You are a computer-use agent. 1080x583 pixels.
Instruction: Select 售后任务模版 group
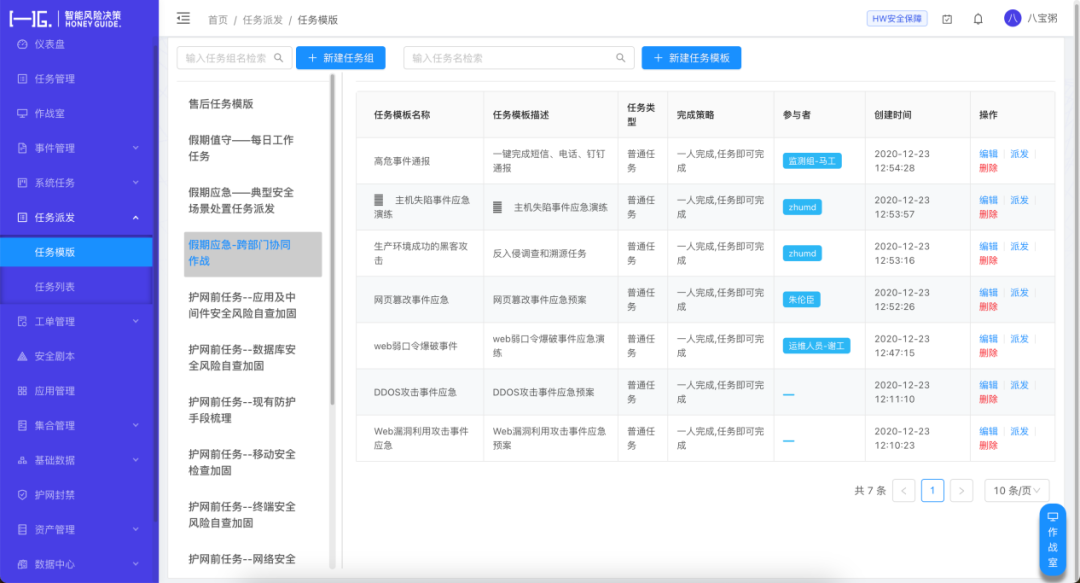(x=221, y=103)
